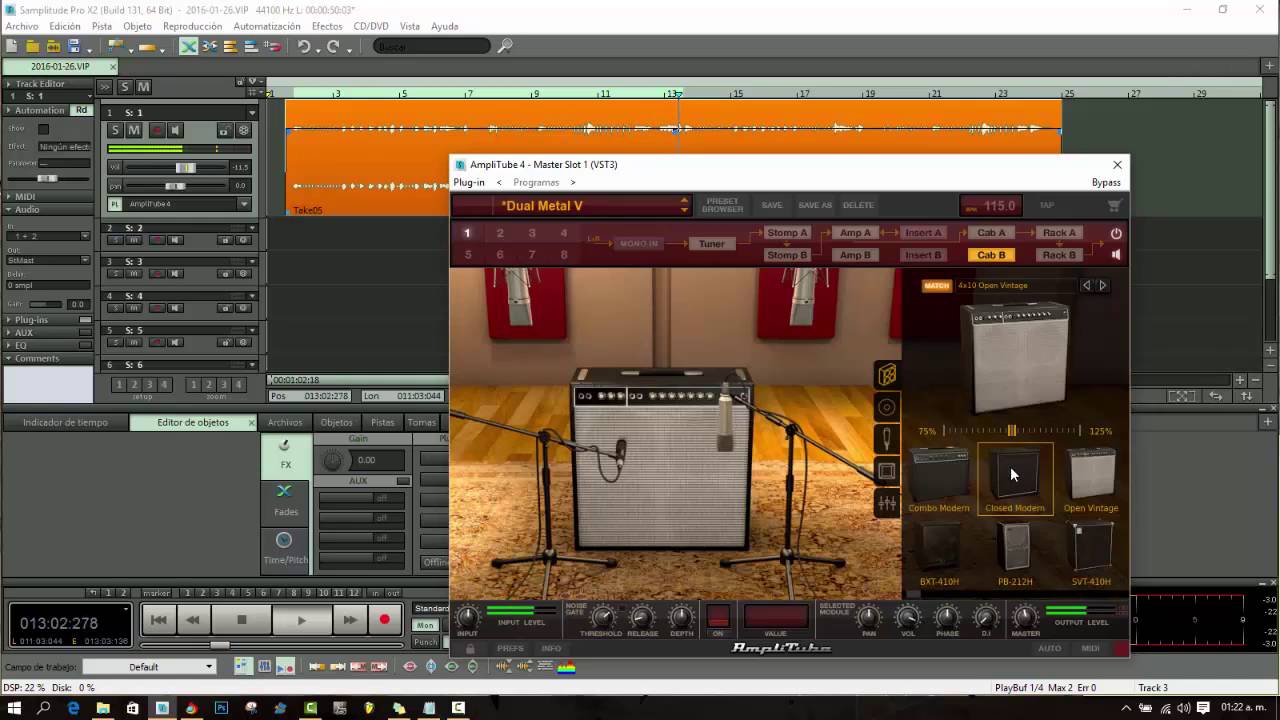Toggle the global Mute M button
This screenshot has height=720, width=1280.
point(143,87)
